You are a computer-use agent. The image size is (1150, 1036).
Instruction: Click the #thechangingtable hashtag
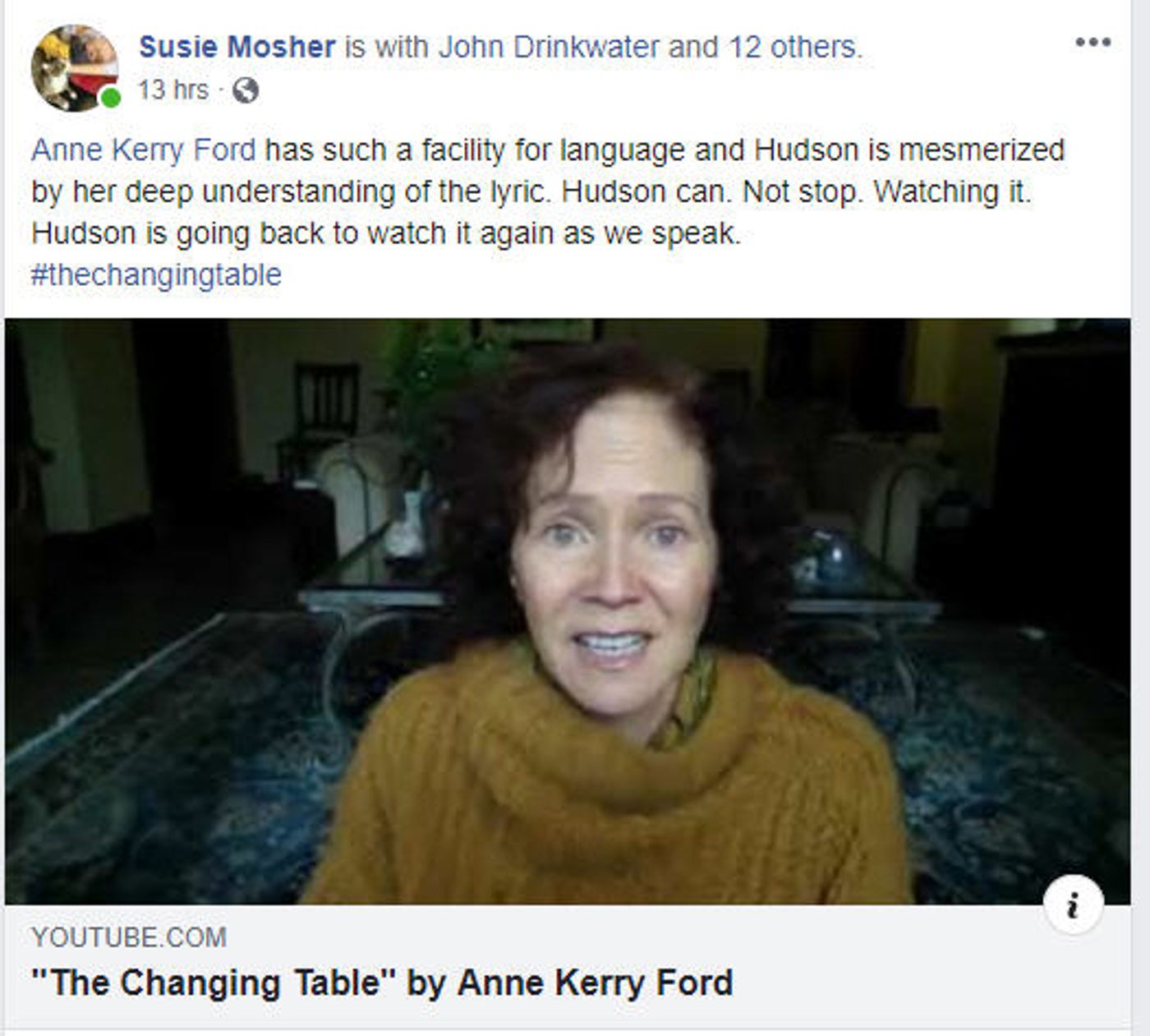pyautogui.click(x=156, y=274)
